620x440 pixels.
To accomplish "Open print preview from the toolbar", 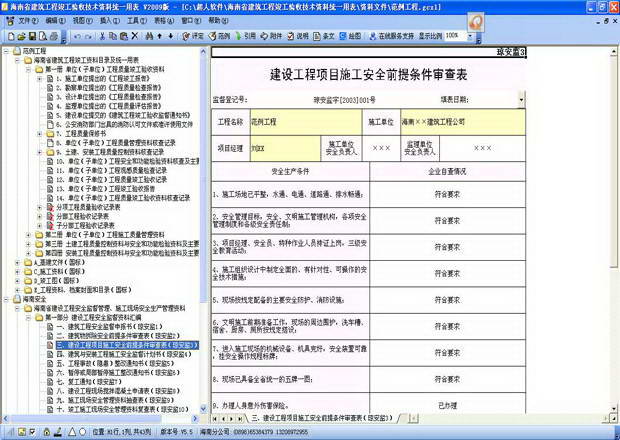I will point(43,36).
